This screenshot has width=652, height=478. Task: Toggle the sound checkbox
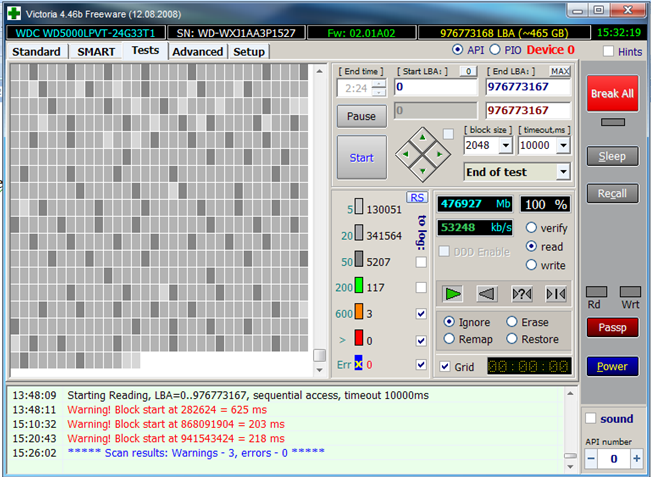pos(590,418)
